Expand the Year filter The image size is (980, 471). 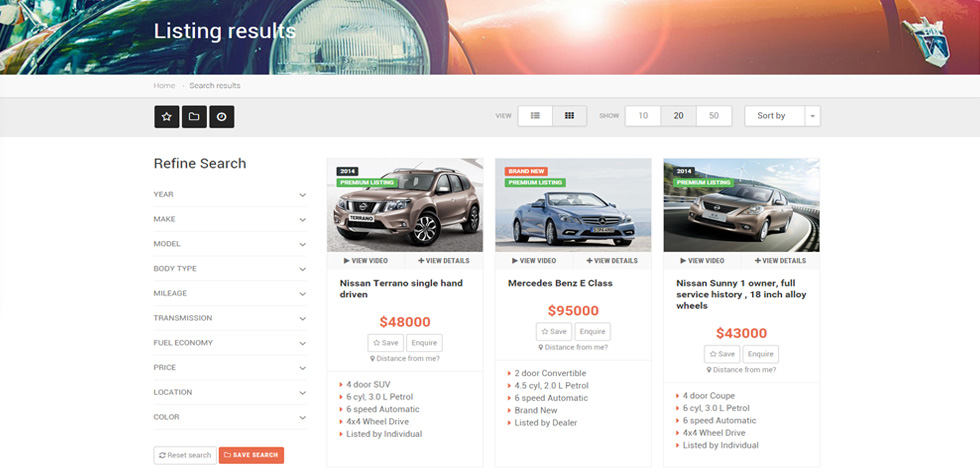230,194
